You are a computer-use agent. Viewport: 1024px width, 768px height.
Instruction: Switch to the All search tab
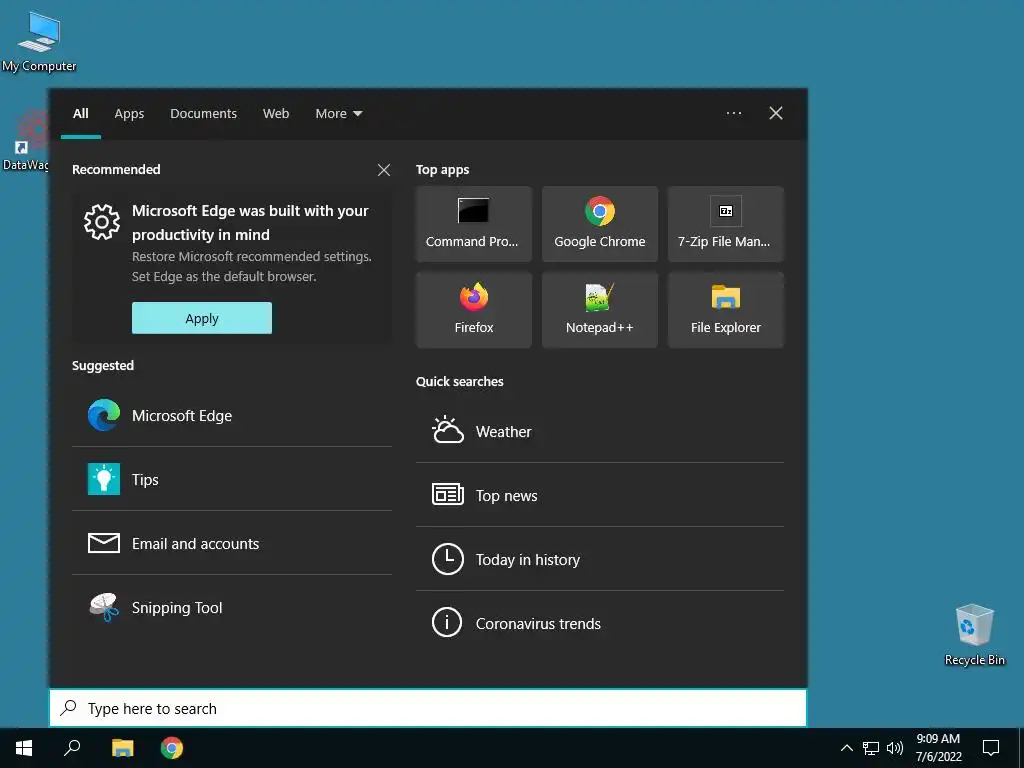click(x=81, y=114)
